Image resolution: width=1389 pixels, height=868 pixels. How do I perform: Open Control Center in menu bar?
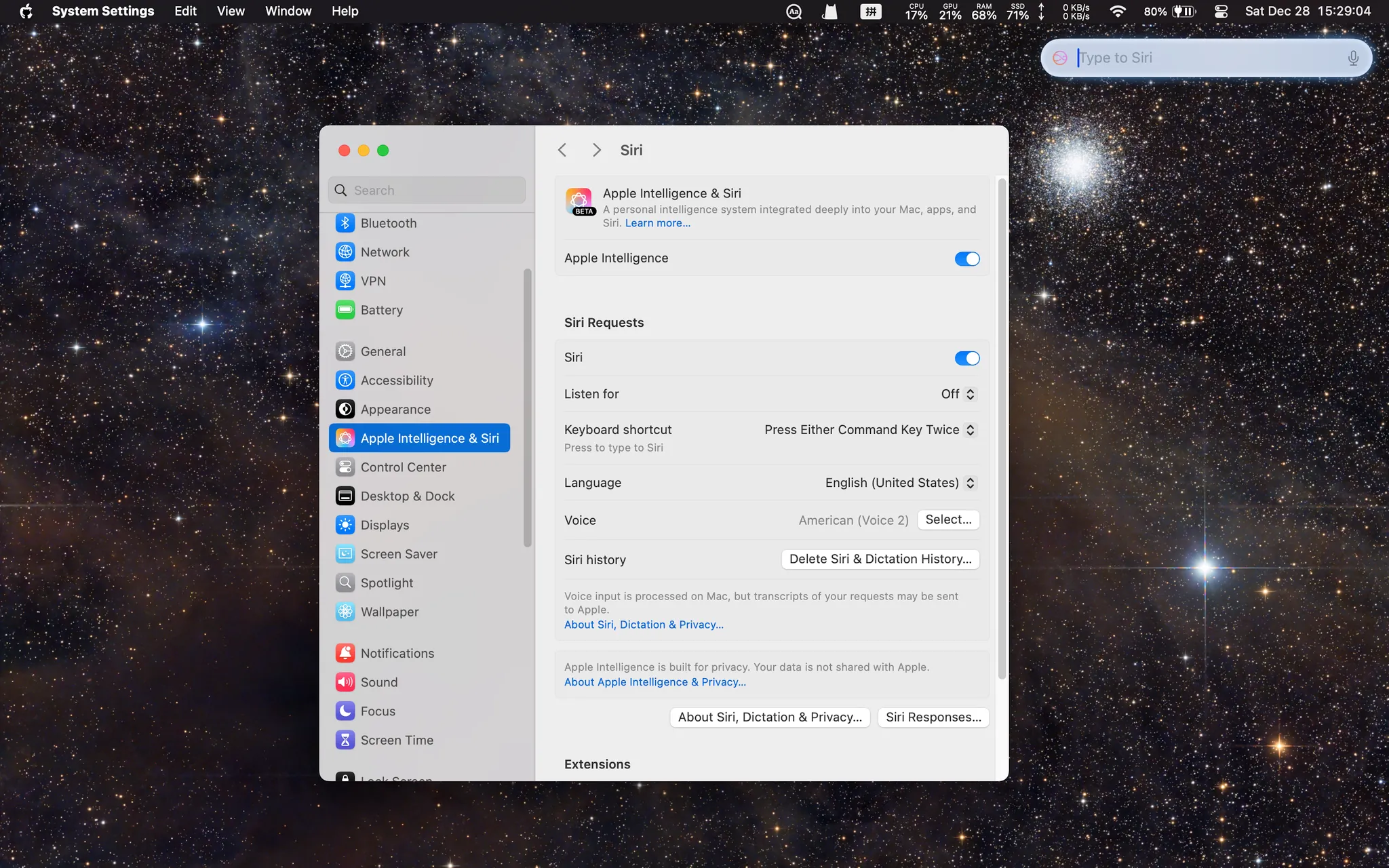click(x=1221, y=12)
